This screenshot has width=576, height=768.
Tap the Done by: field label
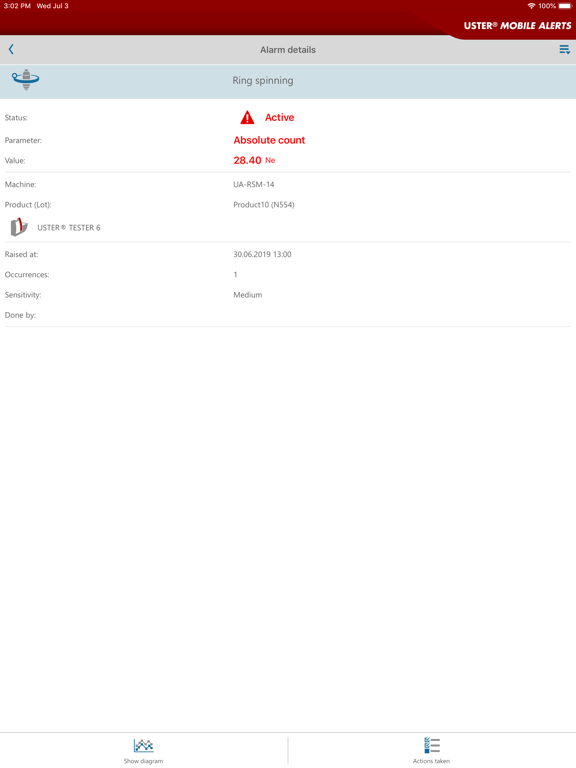[20, 315]
